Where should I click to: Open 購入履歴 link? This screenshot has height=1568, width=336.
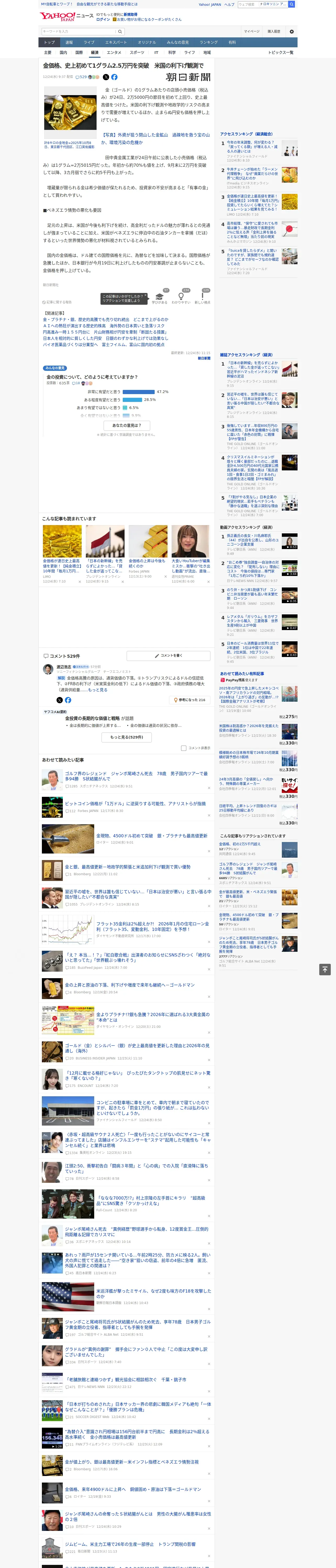[x=274, y=32]
